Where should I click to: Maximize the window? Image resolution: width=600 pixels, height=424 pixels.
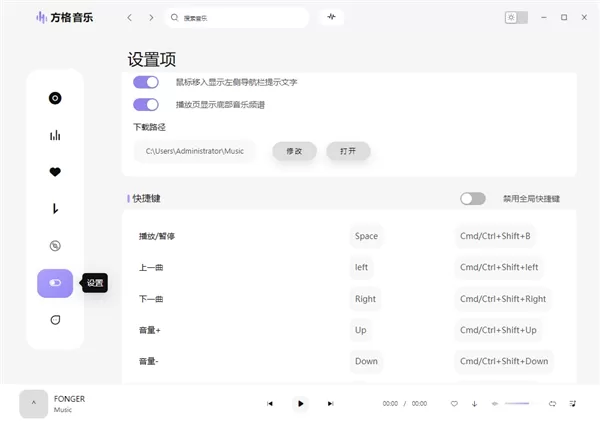click(x=564, y=18)
